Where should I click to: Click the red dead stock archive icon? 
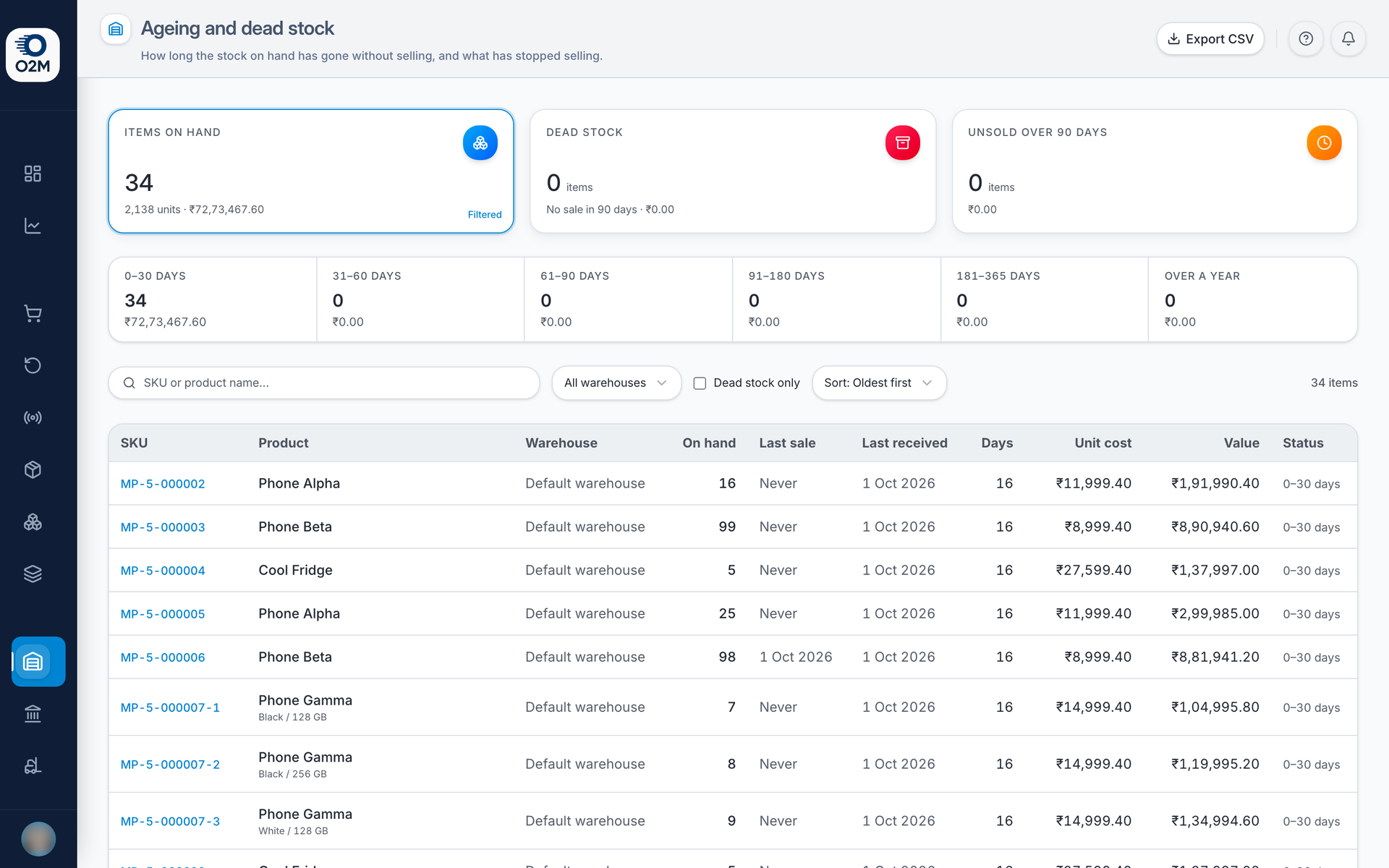pyautogui.click(x=903, y=143)
